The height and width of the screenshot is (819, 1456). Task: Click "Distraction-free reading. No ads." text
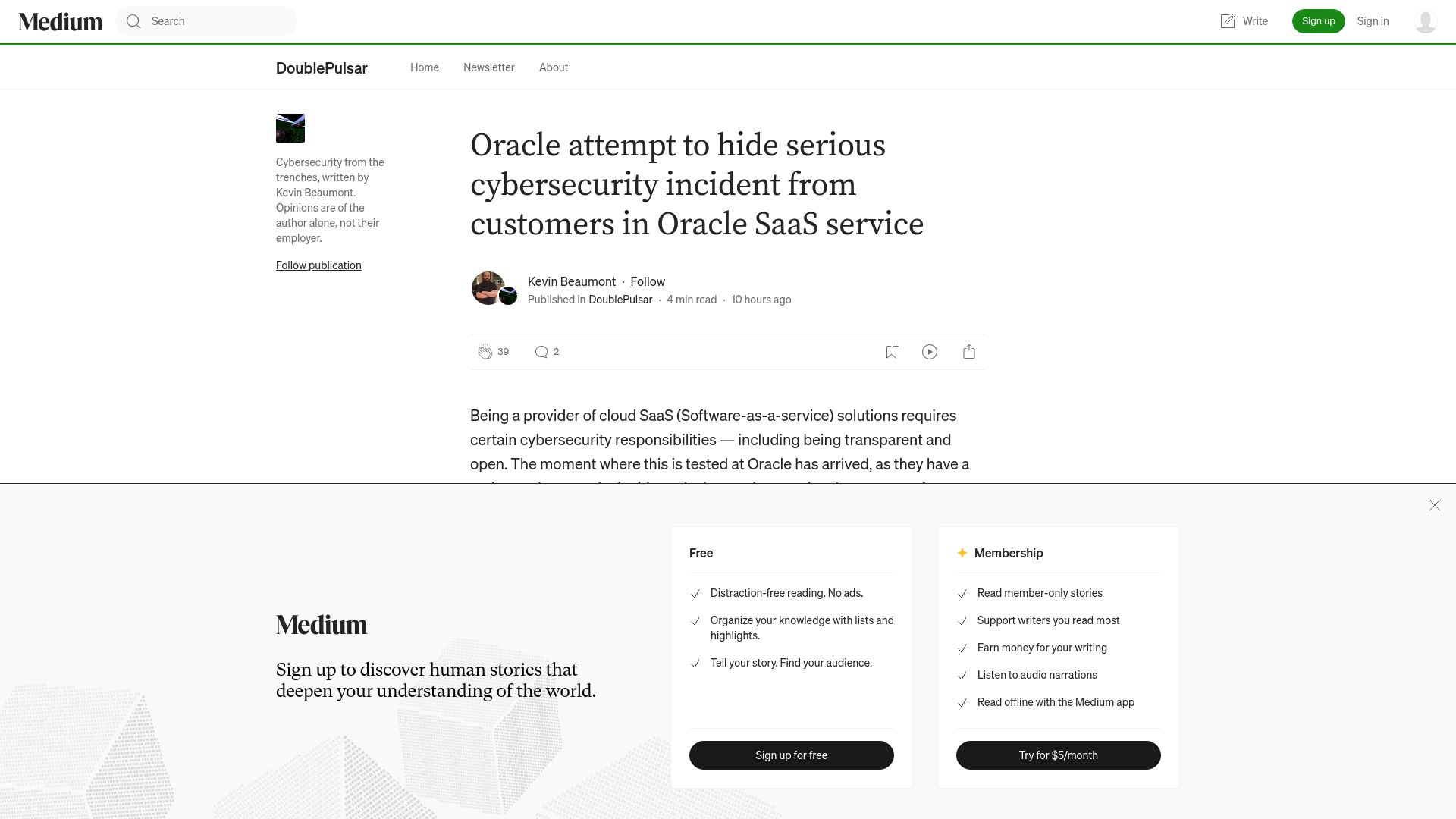click(x=786, y=593)
